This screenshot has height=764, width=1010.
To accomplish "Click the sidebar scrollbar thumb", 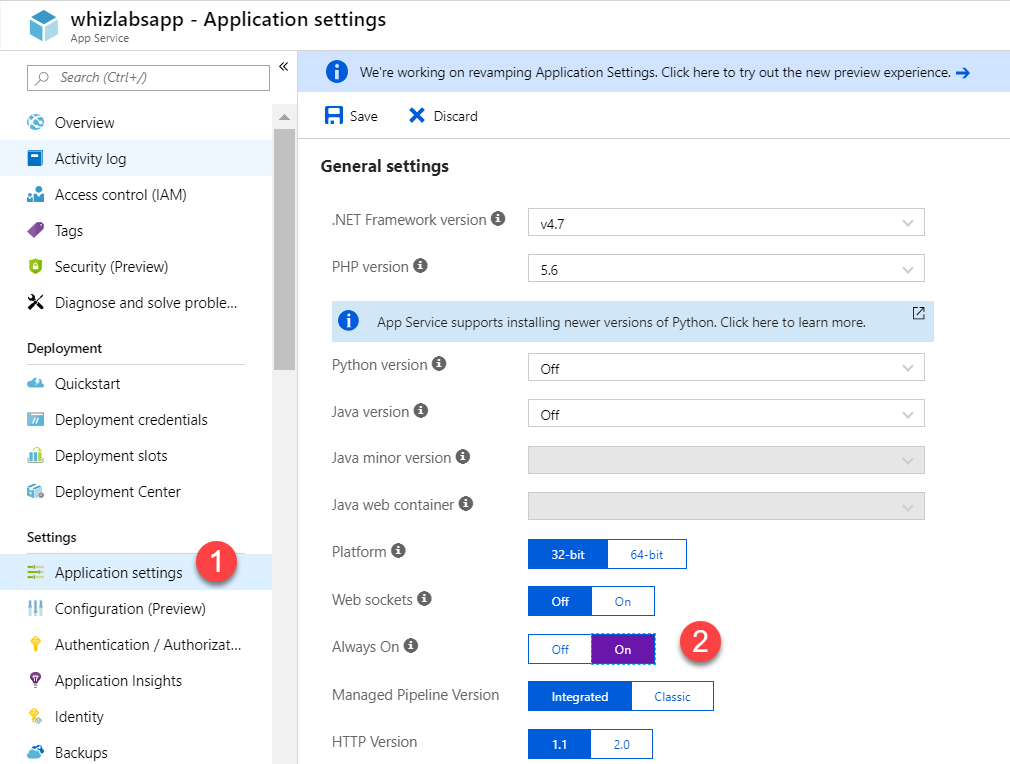I will 284,249.
